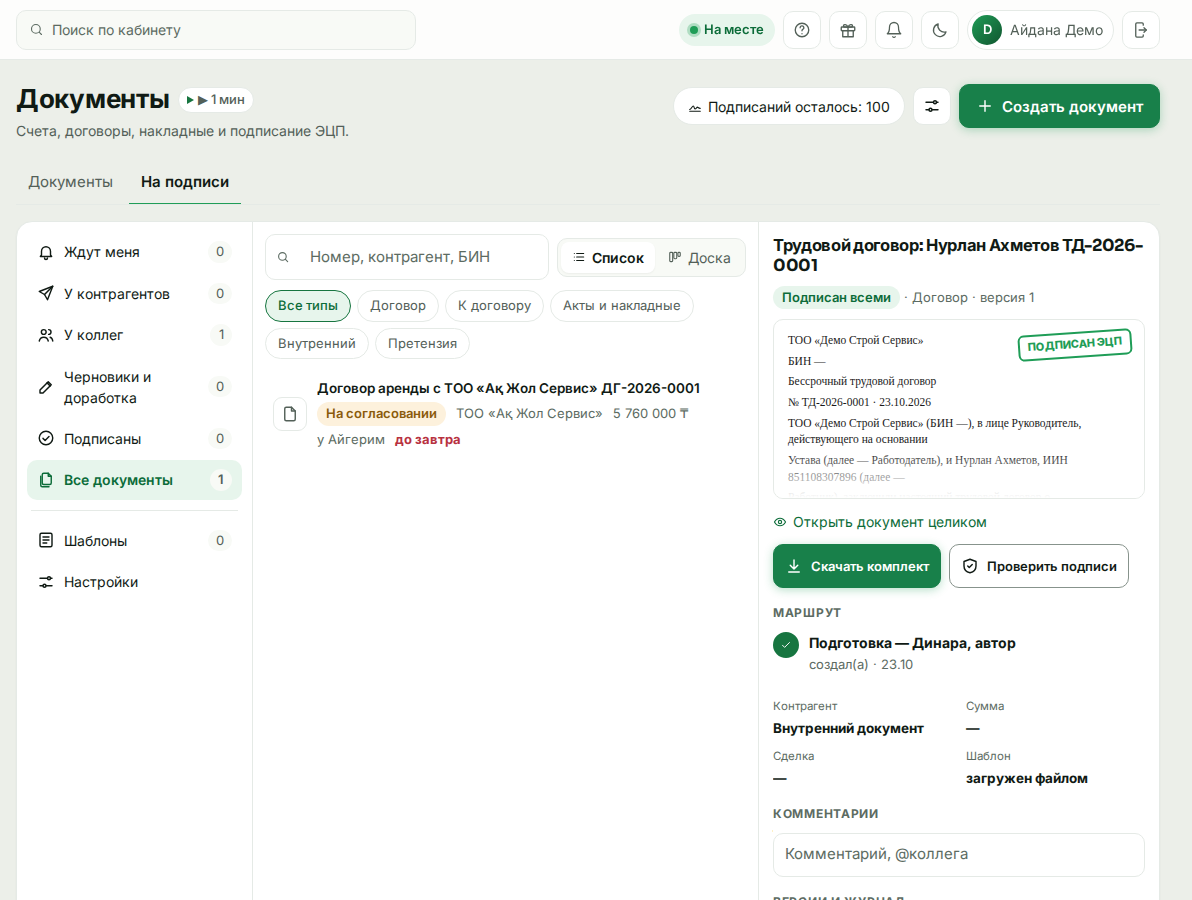Toggle the На месте status
Screen dimensions: 1192x900
tap(726, 30)
